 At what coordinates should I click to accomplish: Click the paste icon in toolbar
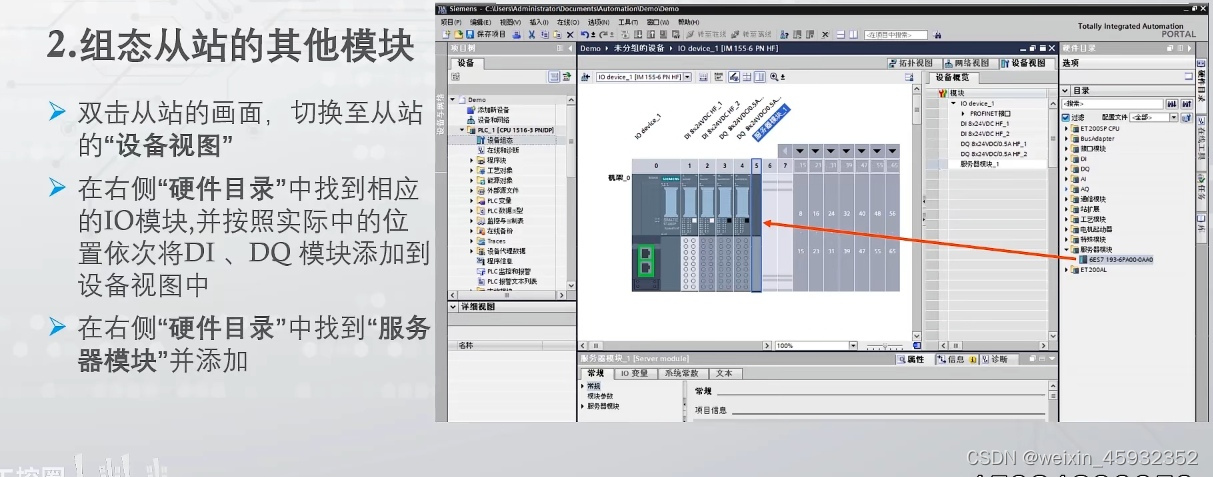click(x=557, y=34)
